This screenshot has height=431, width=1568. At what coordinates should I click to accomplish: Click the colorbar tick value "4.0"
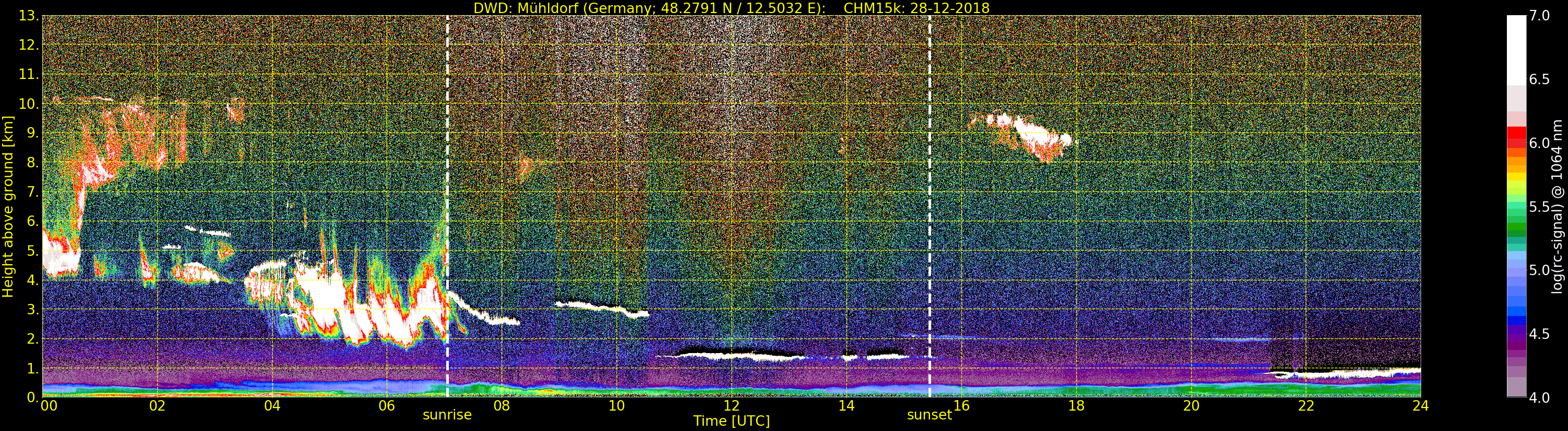pos(1539,398)
